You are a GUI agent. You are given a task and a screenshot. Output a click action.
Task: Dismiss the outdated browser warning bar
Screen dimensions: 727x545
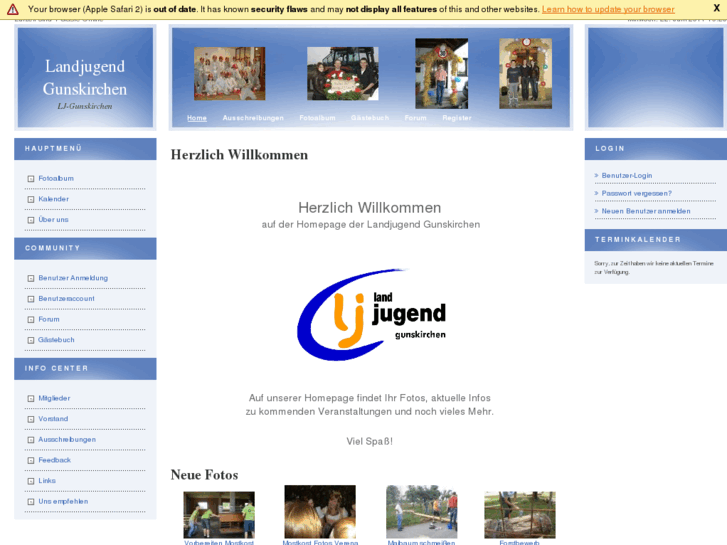tap(716, 8)
